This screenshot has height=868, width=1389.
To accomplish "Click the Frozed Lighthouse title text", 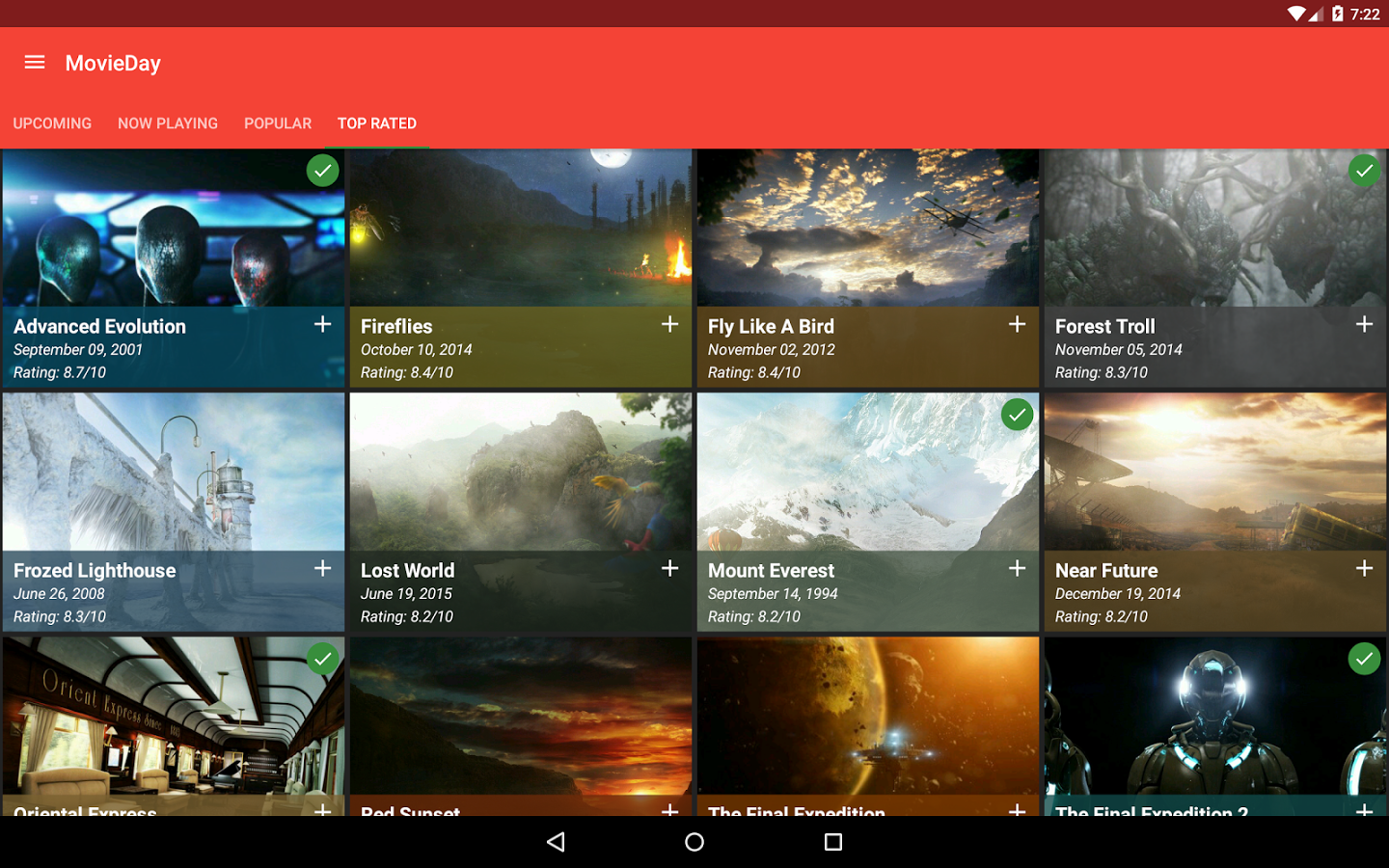I will click(x=95, y=570).
